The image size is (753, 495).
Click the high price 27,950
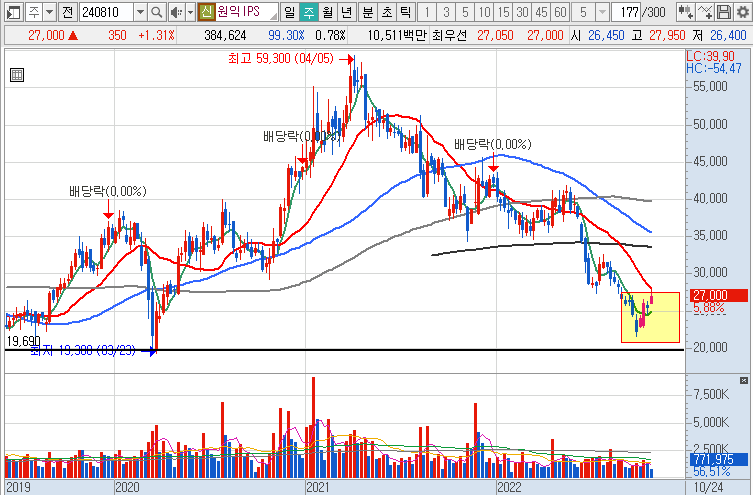pos(667,35)
